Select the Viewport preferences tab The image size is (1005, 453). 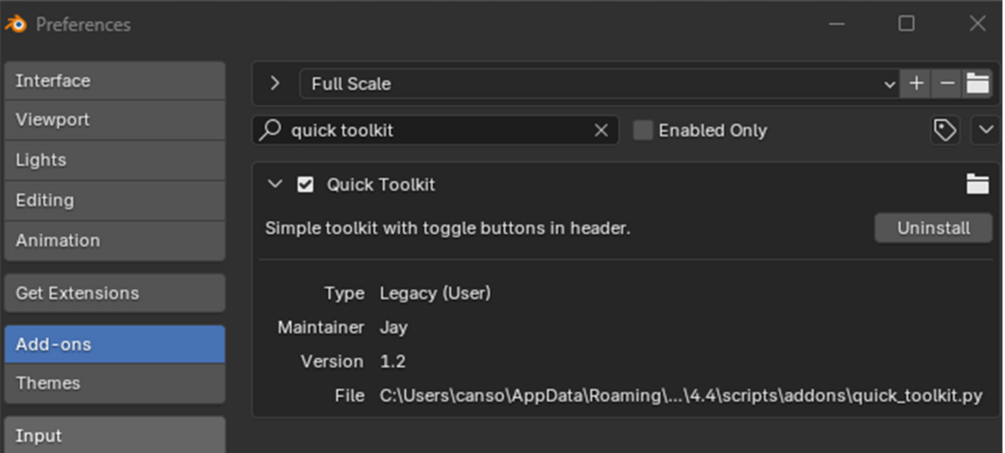pyautogui.click(x=114, y=120)
